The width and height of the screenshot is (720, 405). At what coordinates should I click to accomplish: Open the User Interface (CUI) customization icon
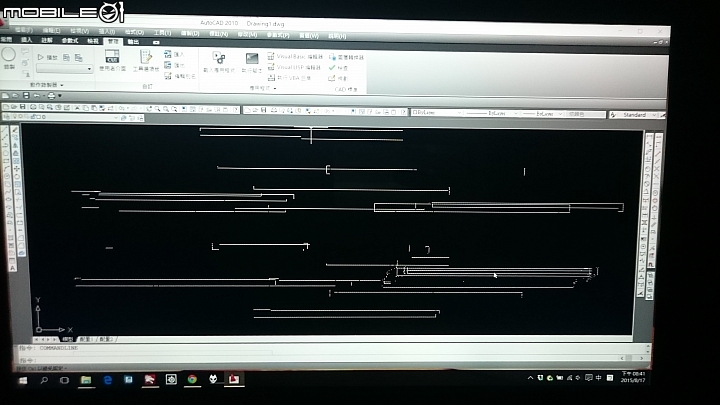[112, 56]
